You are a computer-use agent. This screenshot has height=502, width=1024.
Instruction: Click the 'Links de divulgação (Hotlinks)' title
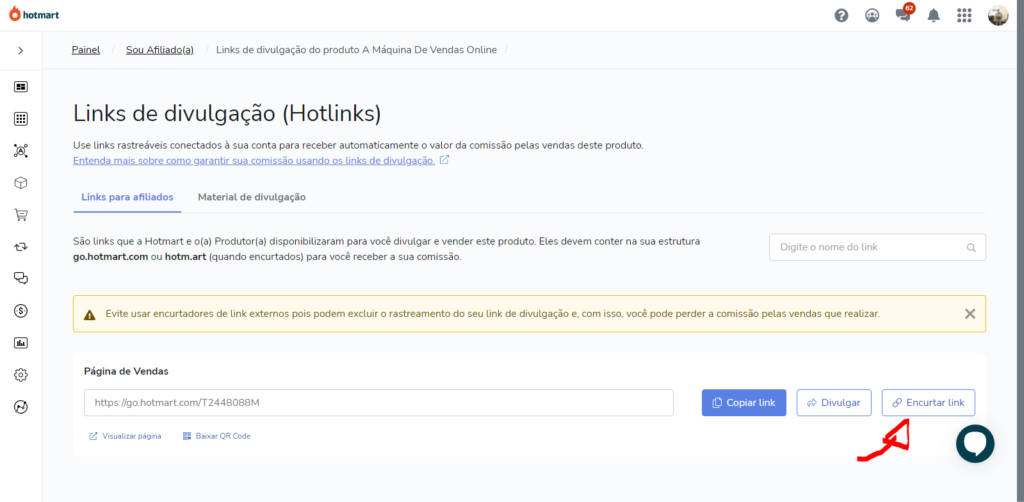[227, 114]
